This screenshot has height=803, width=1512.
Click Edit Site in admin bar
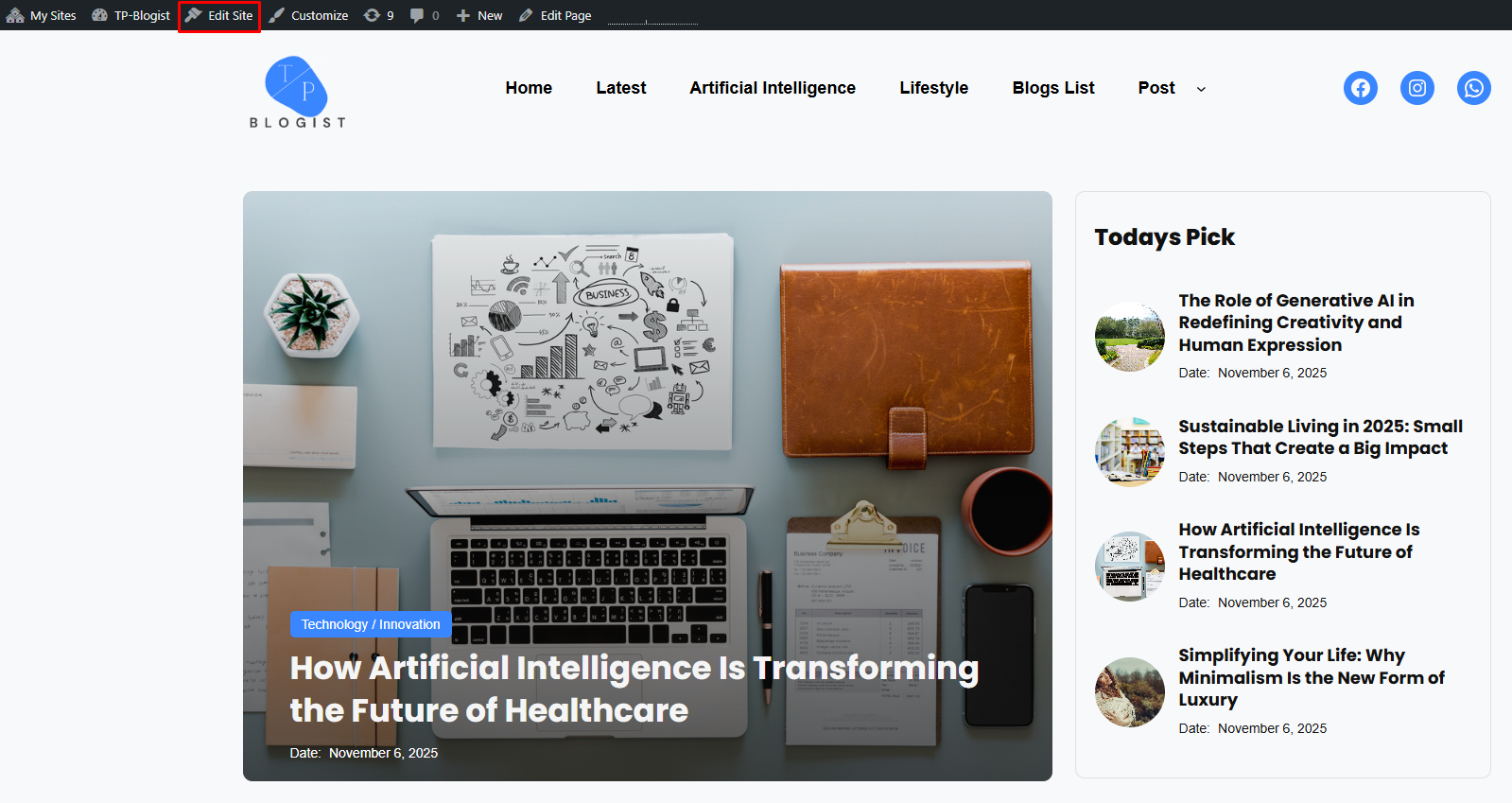coord(219,15)
